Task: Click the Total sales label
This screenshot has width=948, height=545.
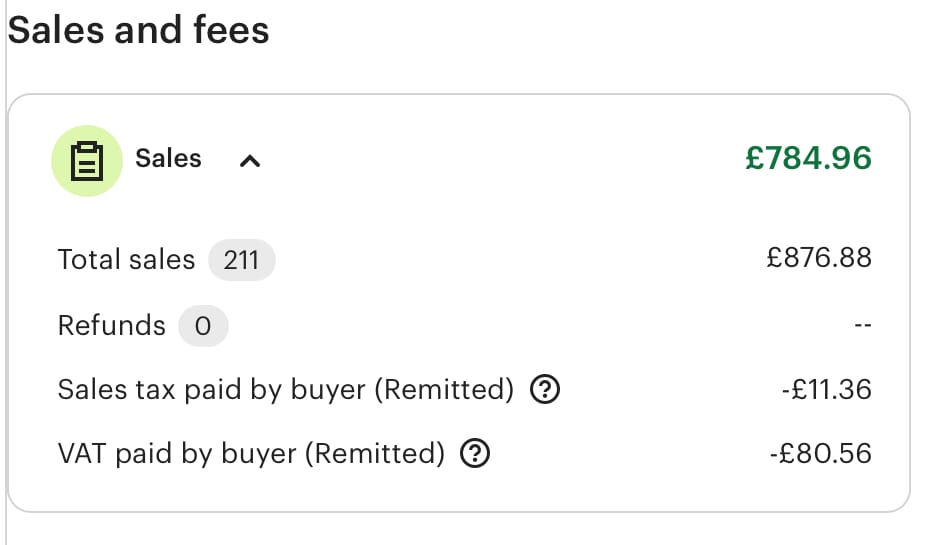Action: (x=126, y=260)
